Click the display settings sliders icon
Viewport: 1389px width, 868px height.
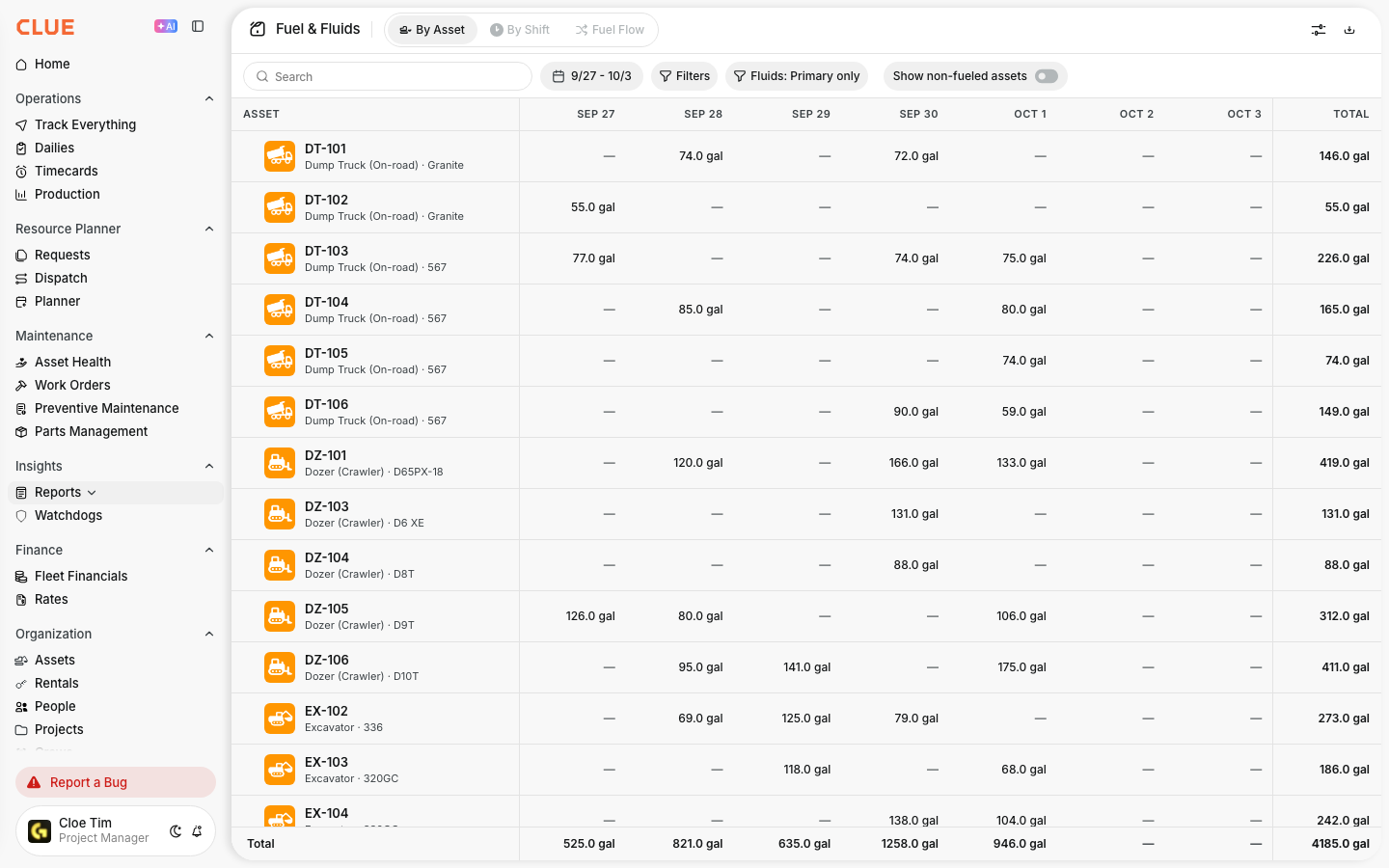[1319, 30]
